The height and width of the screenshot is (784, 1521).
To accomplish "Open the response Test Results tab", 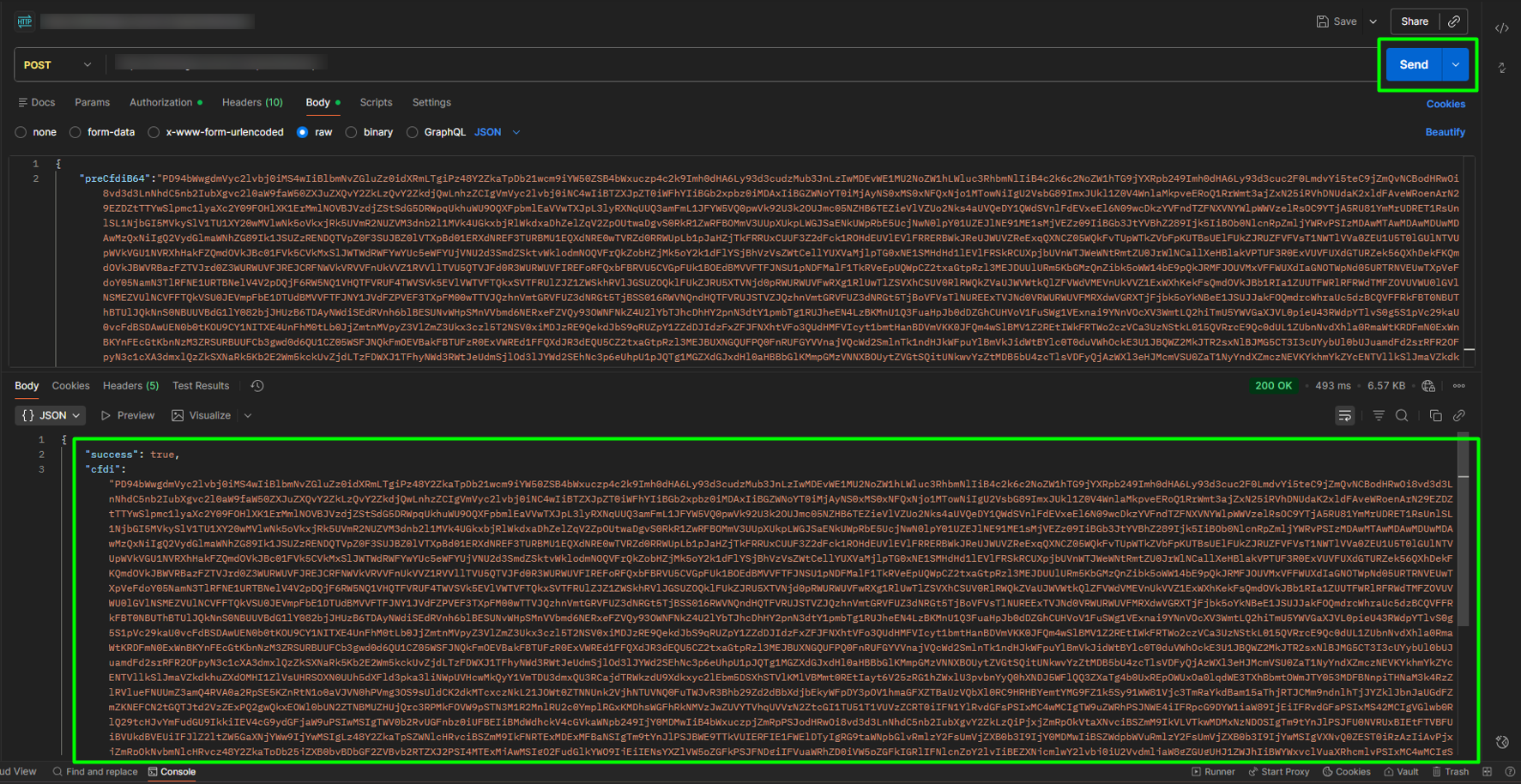I will point(201,386).
